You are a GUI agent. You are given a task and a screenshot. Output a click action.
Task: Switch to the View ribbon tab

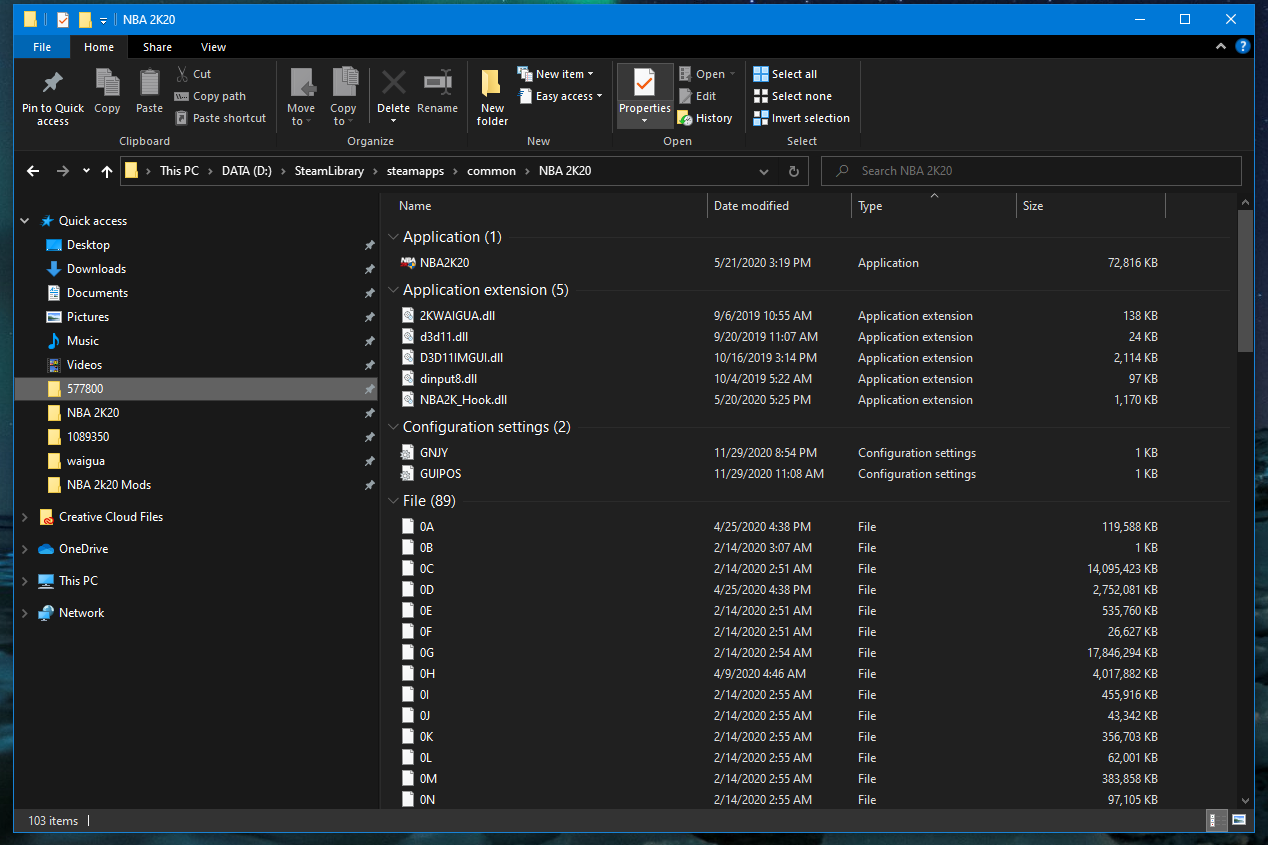pos(213,47)
